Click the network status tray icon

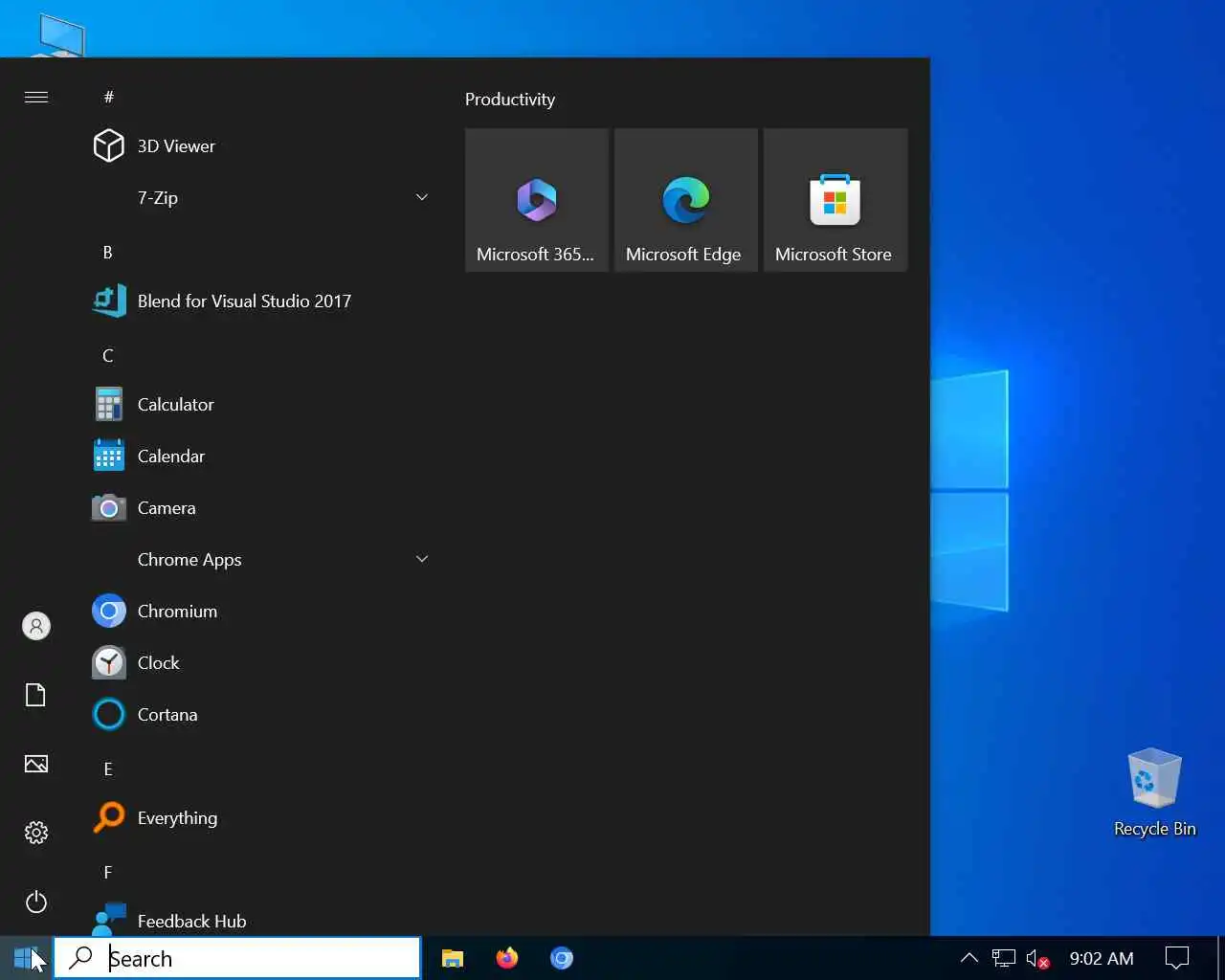pyautogui.click(x=1003, y=958)
